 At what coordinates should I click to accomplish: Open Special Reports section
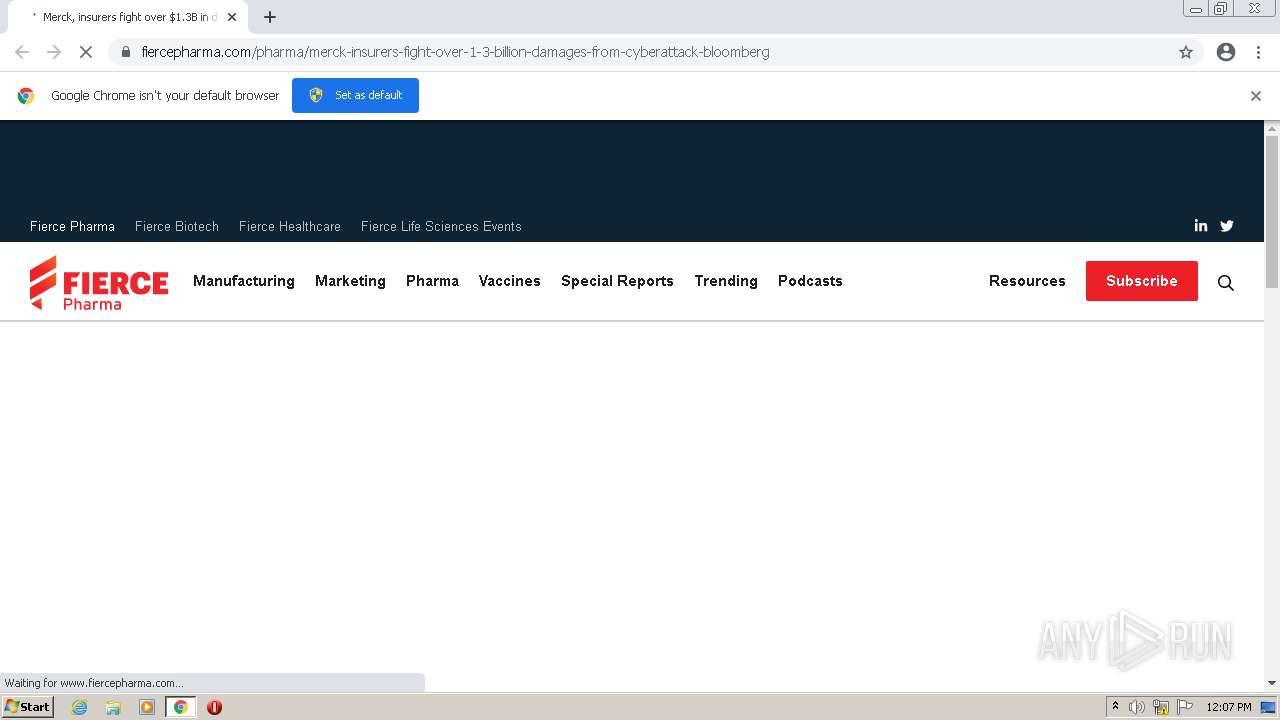click(617, 281)
